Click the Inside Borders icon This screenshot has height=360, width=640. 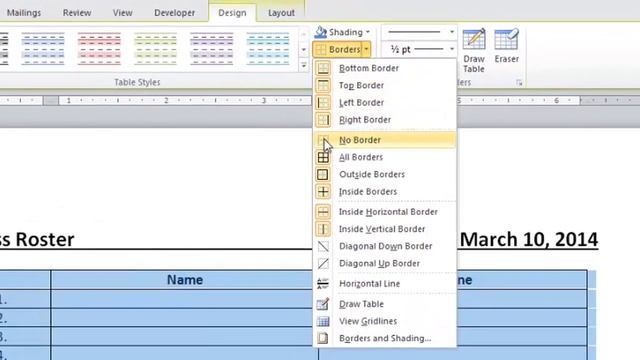click(x=323, y=191)
